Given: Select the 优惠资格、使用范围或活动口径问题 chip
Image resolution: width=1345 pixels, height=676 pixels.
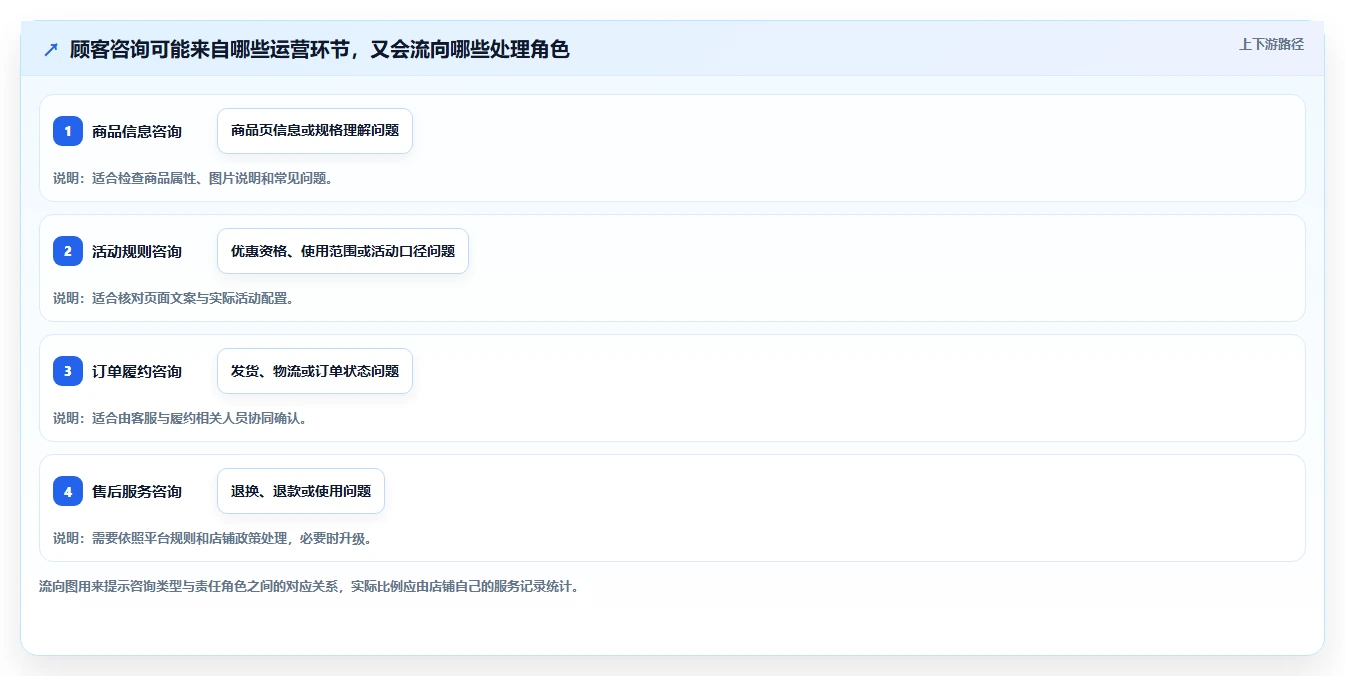Looking at the screenshot, I should (343, 251).
